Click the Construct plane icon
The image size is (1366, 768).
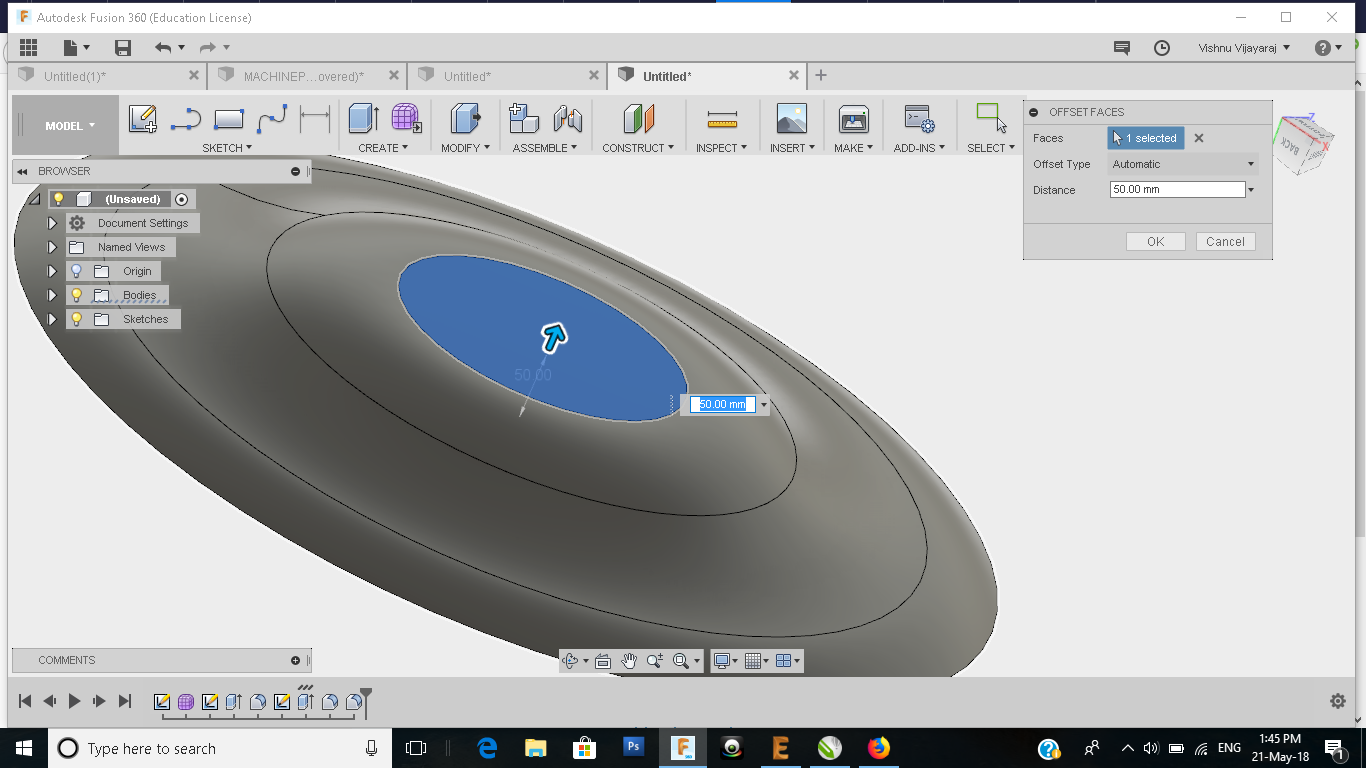[x=638, y=119]
